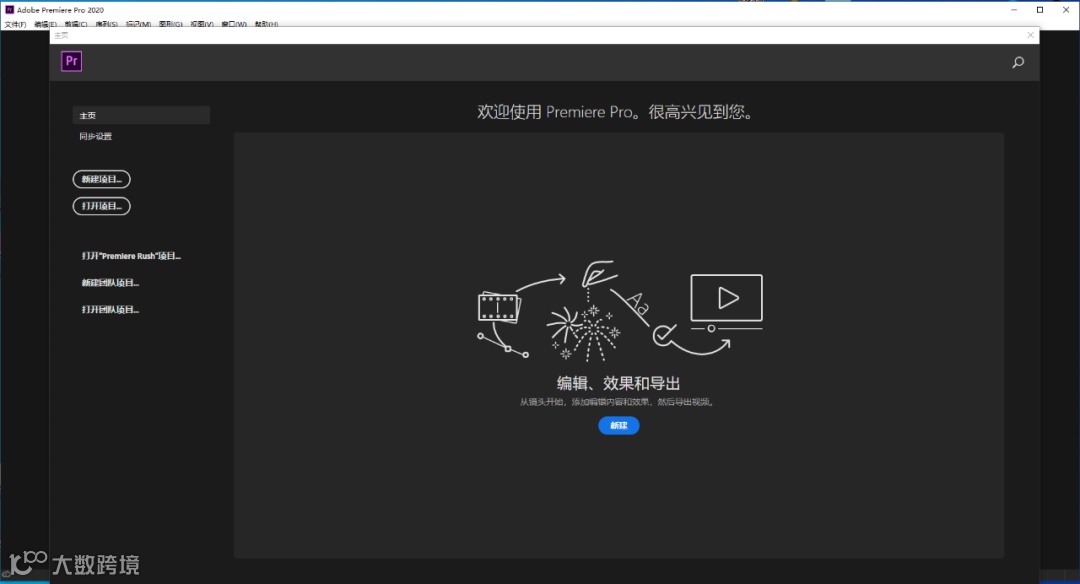Open the Premiere Rush project link
This screenshot has width=1080, height=584.
point(131,256)
